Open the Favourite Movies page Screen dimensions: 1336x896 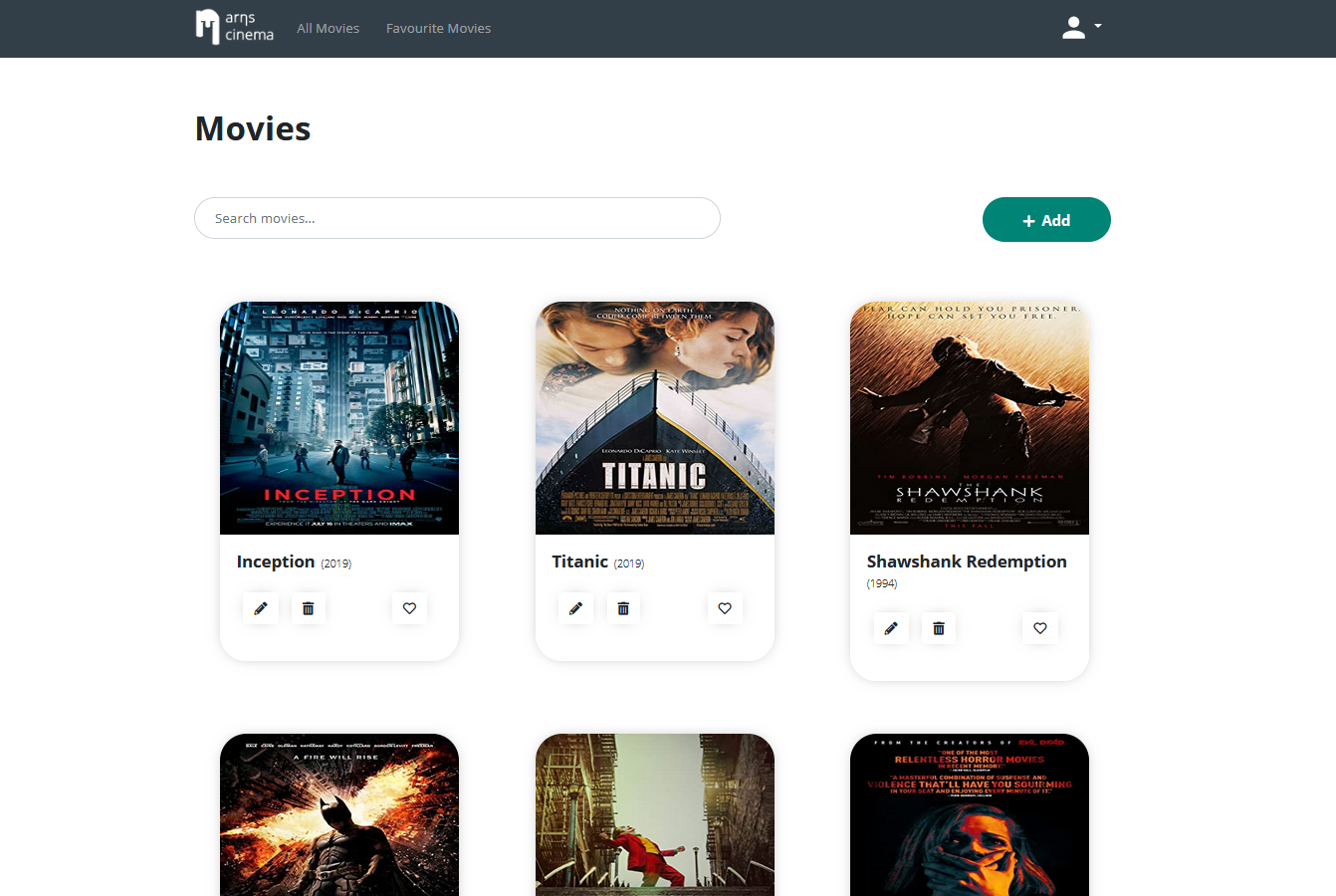pyautogui.click(x=438, y=29)
